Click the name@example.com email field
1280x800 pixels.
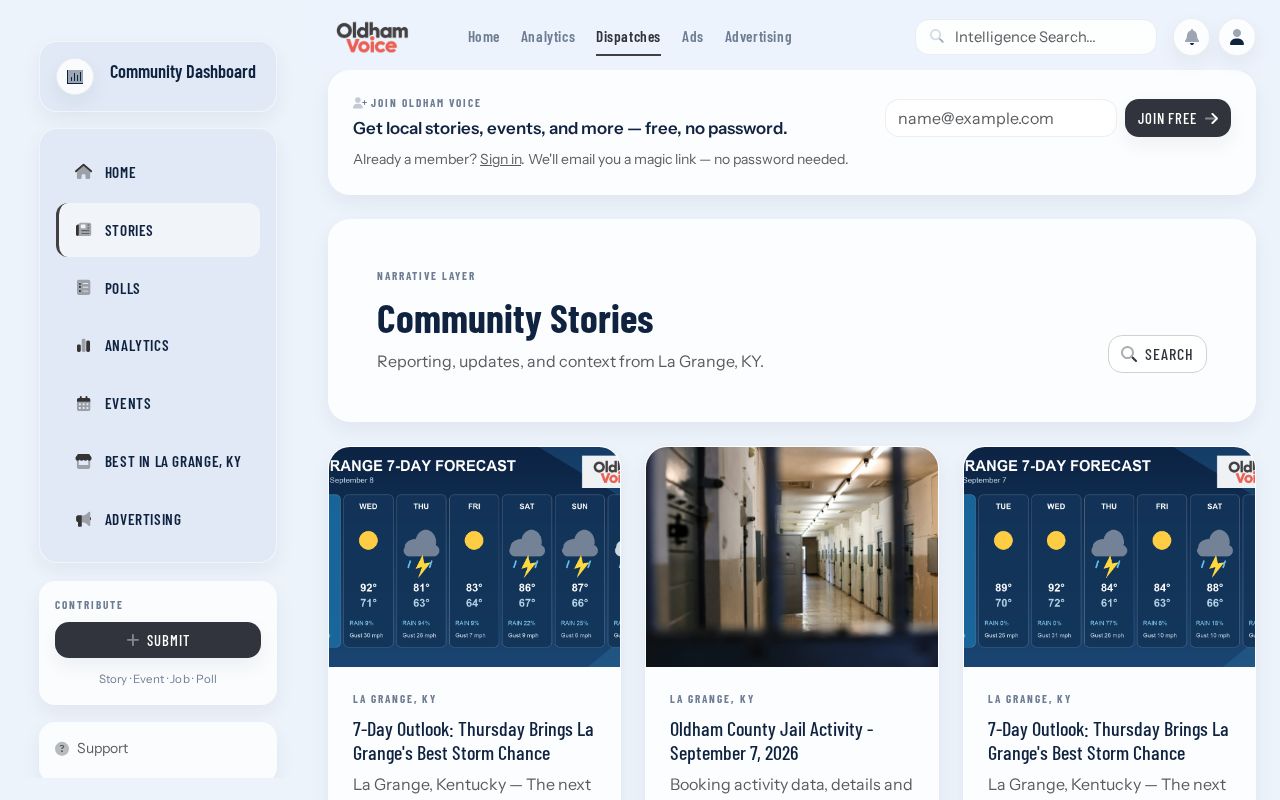[1001, 118]
